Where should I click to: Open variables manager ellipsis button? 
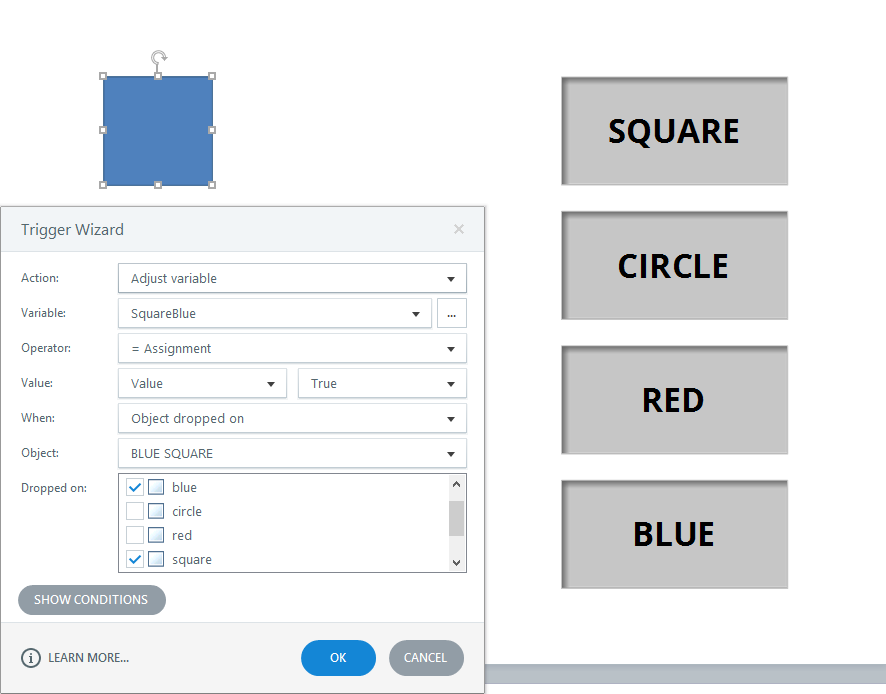tap(451, 314)
